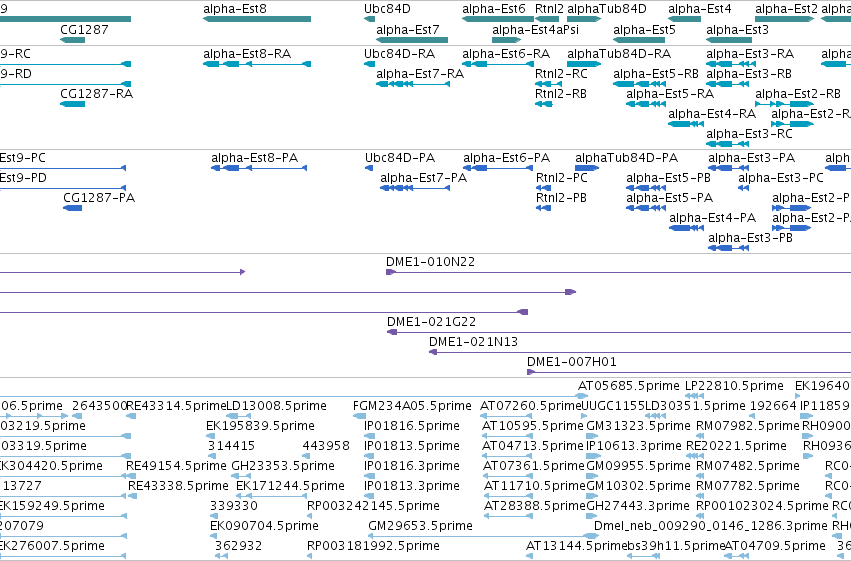Click CDS CG1287-PA

pos(73,208)
